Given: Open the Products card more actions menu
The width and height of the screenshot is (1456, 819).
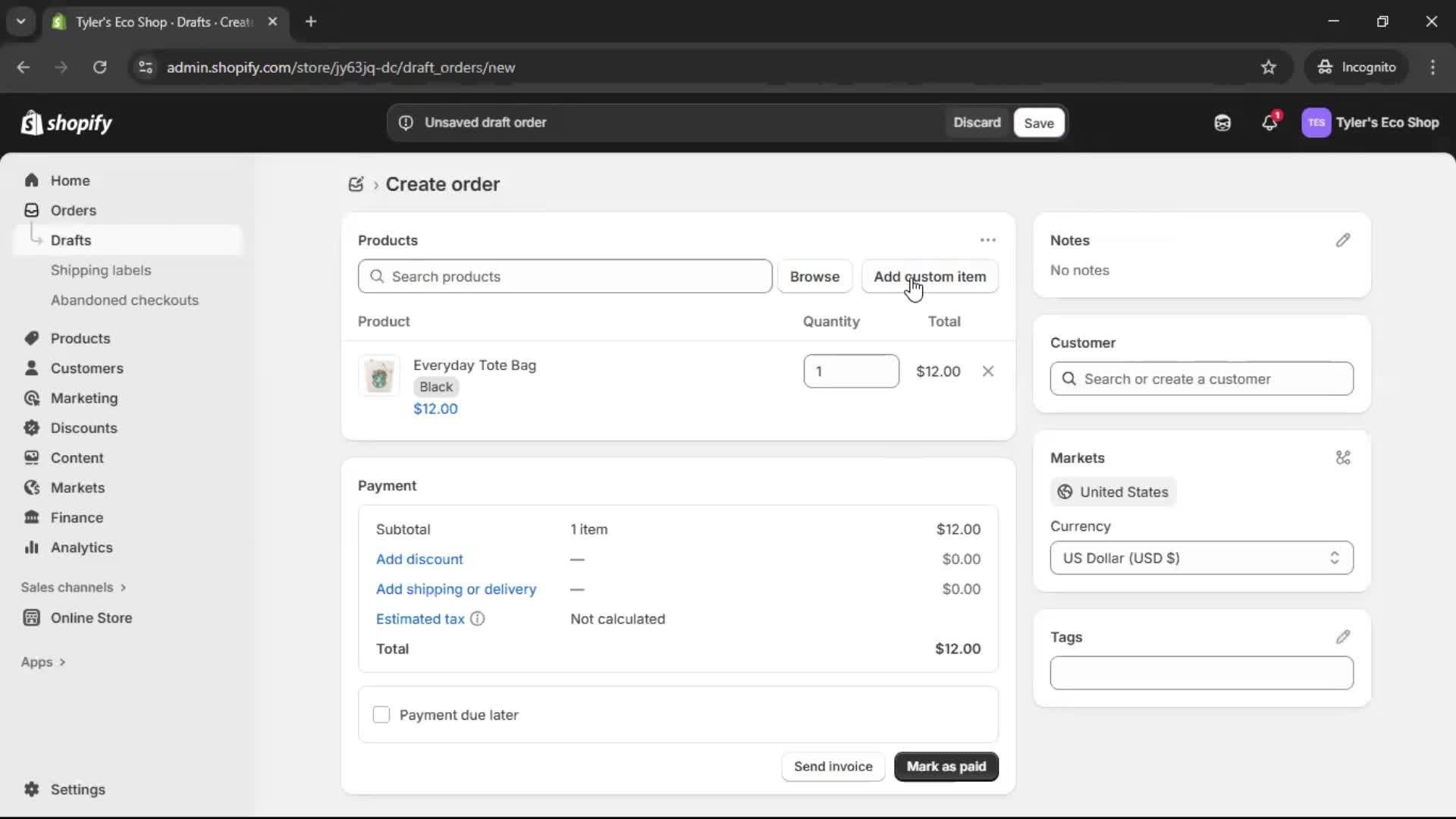Looking at the screenshot, I should point(988,240).
